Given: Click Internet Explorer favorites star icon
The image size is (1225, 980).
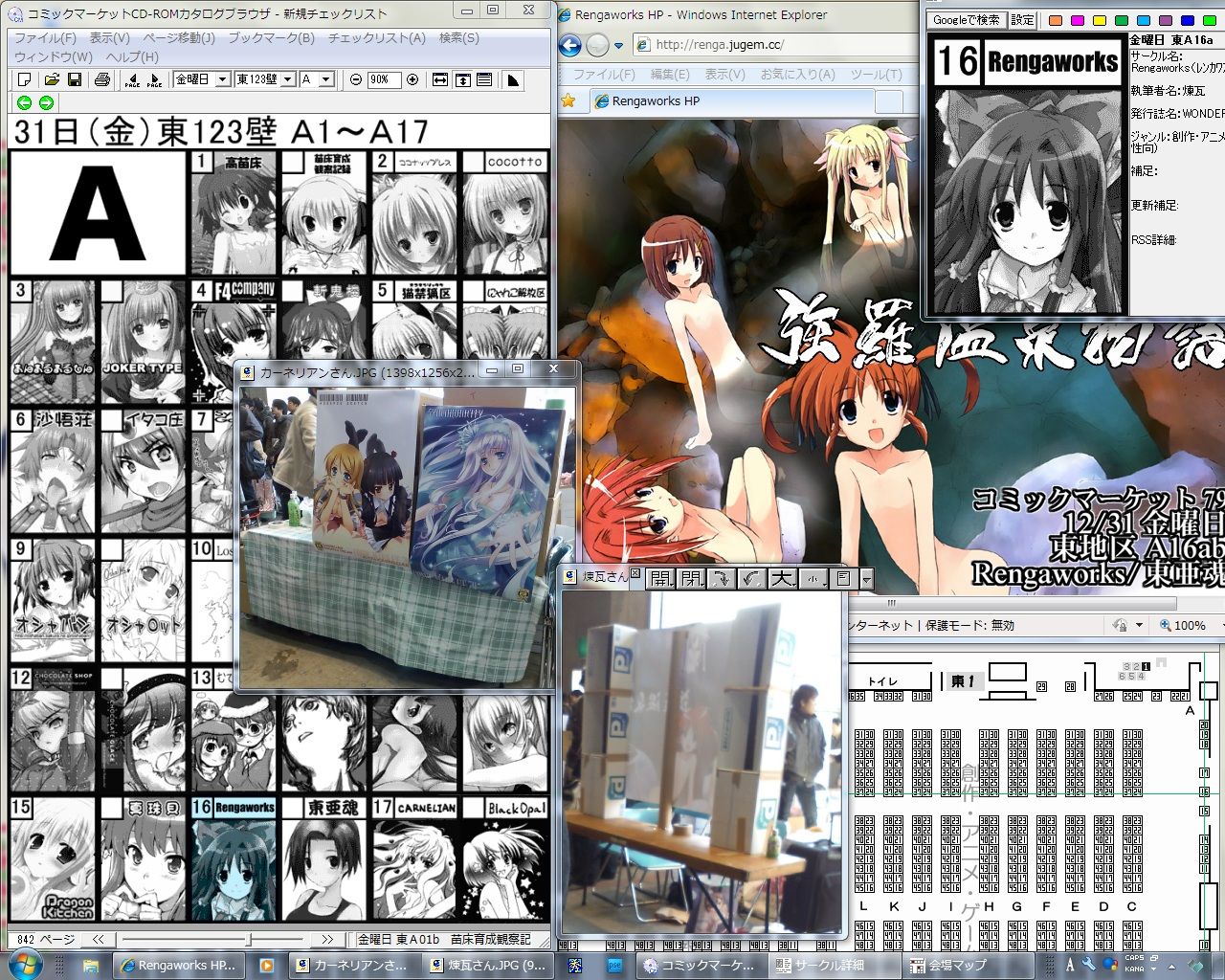Looking at the screenshot, I should click(568, 100).
